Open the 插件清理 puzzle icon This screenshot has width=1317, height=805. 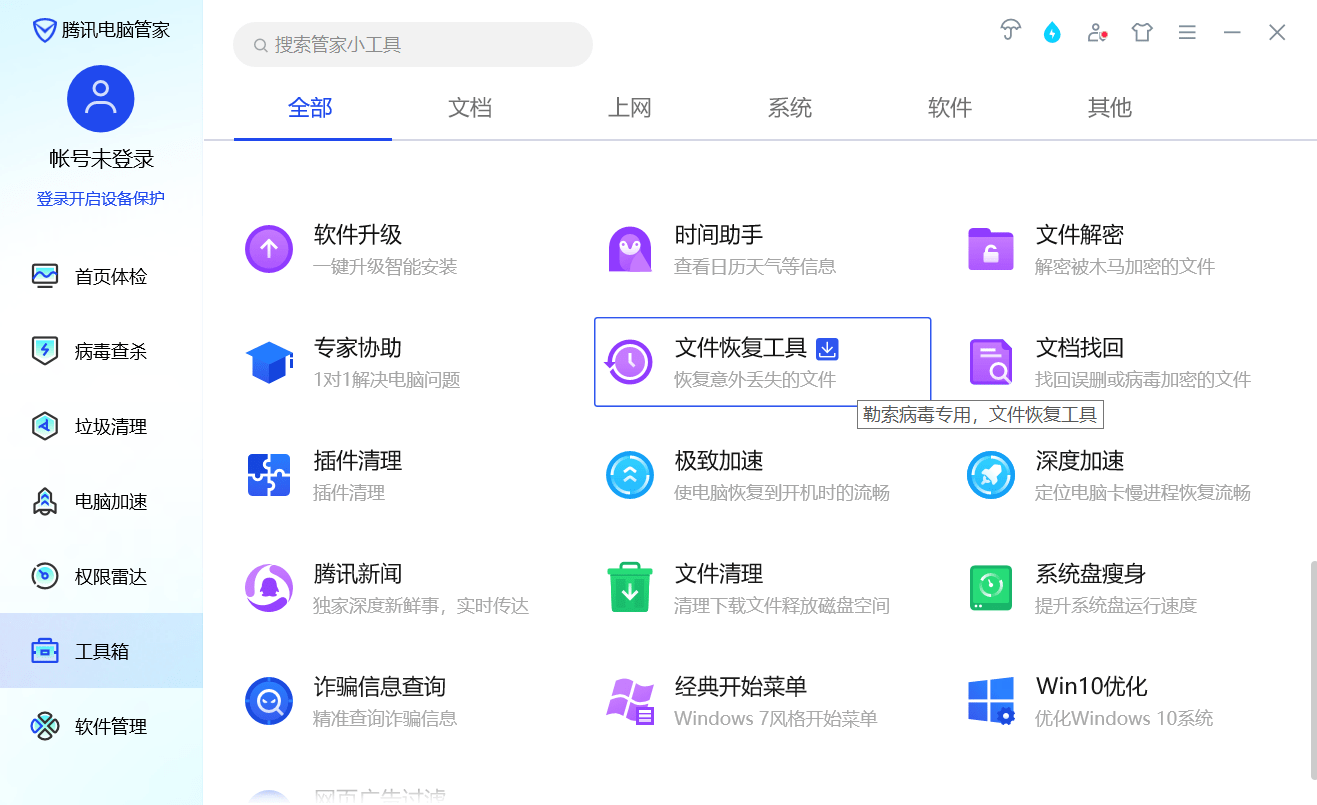coord(269,475)
